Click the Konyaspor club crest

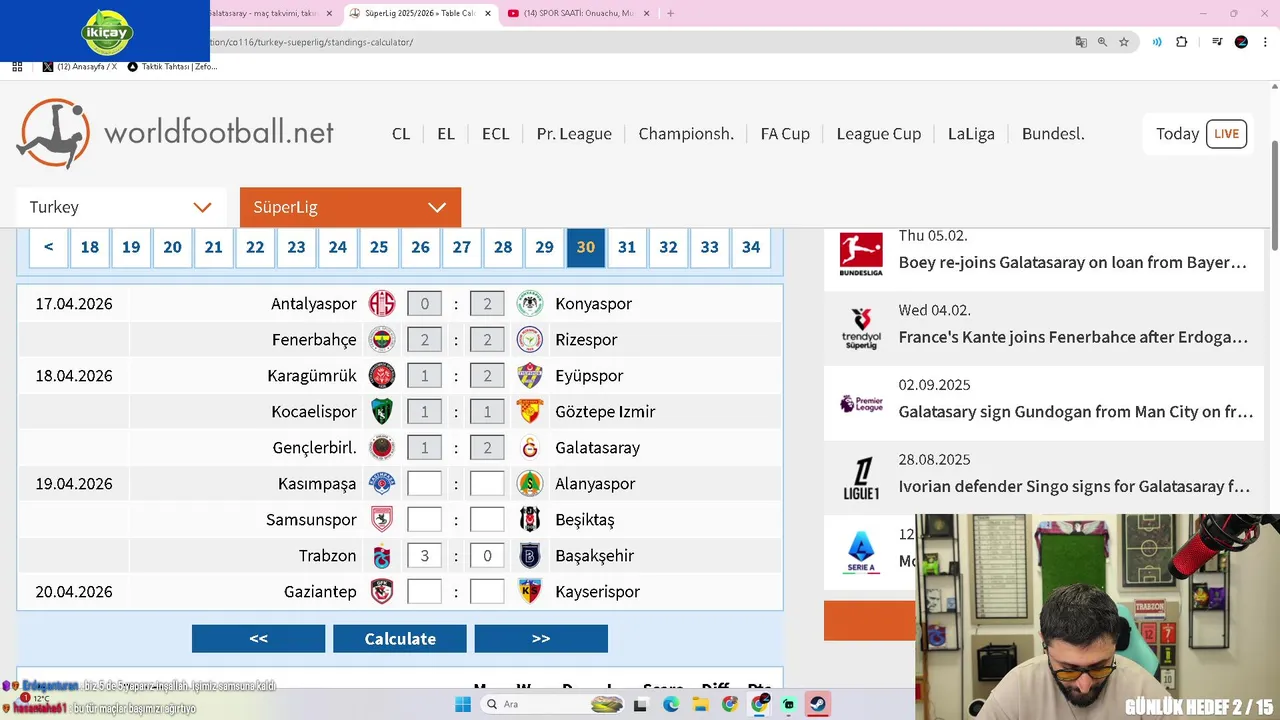tap(529, 303)
